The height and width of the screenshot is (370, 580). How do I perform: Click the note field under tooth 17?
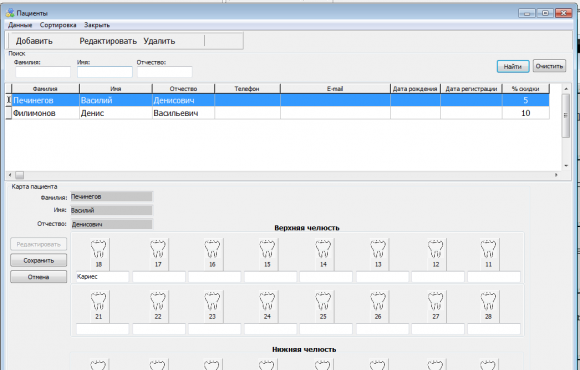pos(159,277)
